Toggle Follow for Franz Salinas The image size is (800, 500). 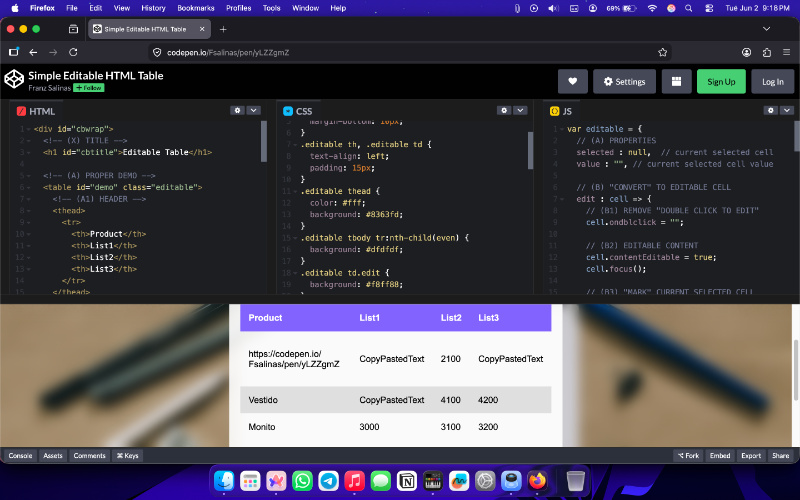tap(89, 88)
